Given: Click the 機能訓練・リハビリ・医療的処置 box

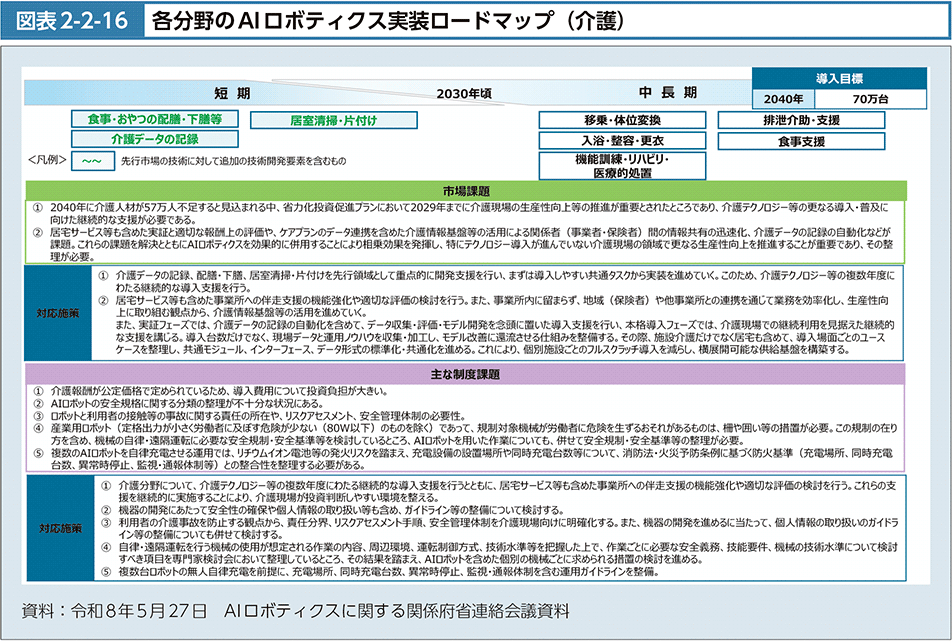Looking at the screenshot, I should tap(622, 166).
